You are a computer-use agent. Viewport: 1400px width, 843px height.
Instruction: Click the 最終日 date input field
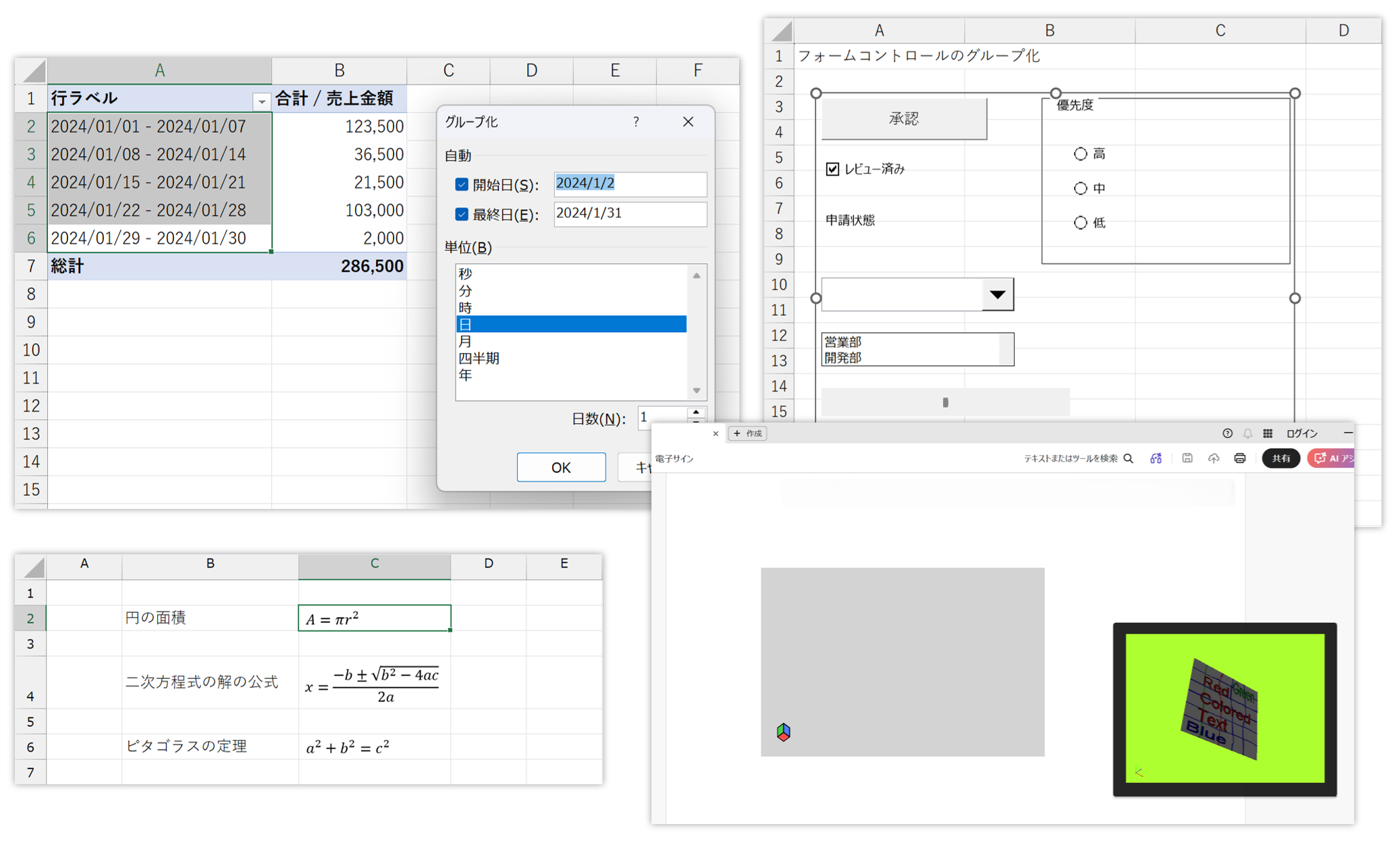pos(630,214)
